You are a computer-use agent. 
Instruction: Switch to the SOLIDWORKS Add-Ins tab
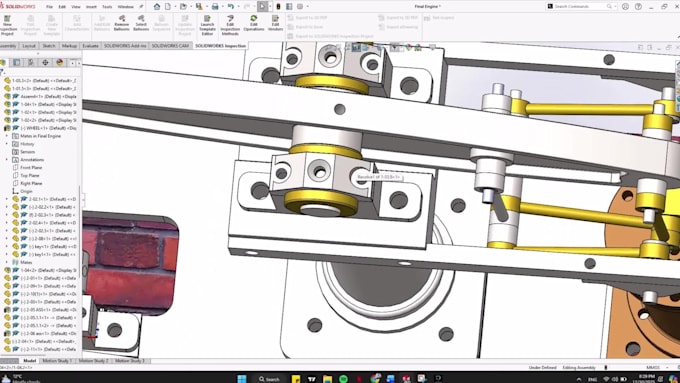[125, 46]
